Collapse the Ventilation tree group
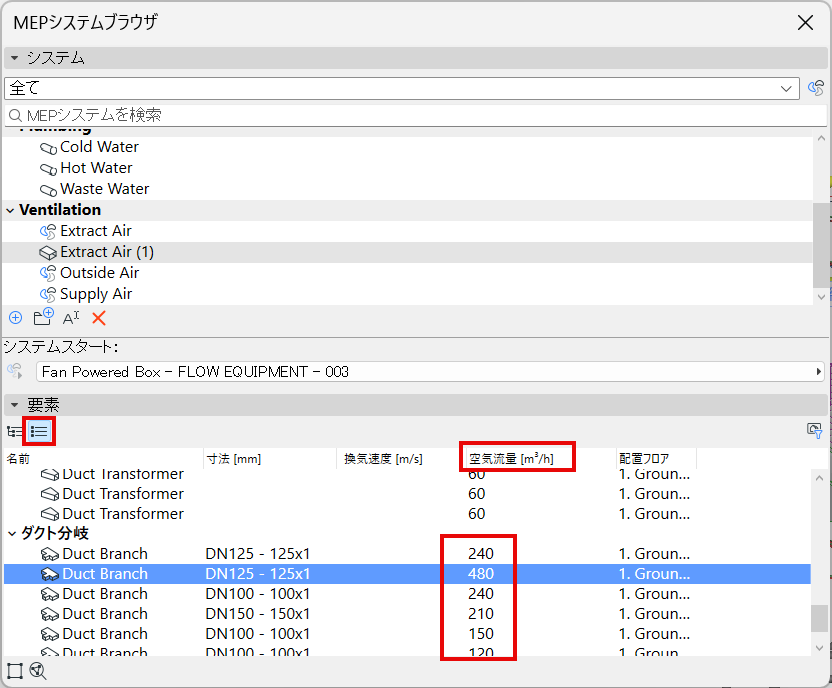 click(10, 211)
